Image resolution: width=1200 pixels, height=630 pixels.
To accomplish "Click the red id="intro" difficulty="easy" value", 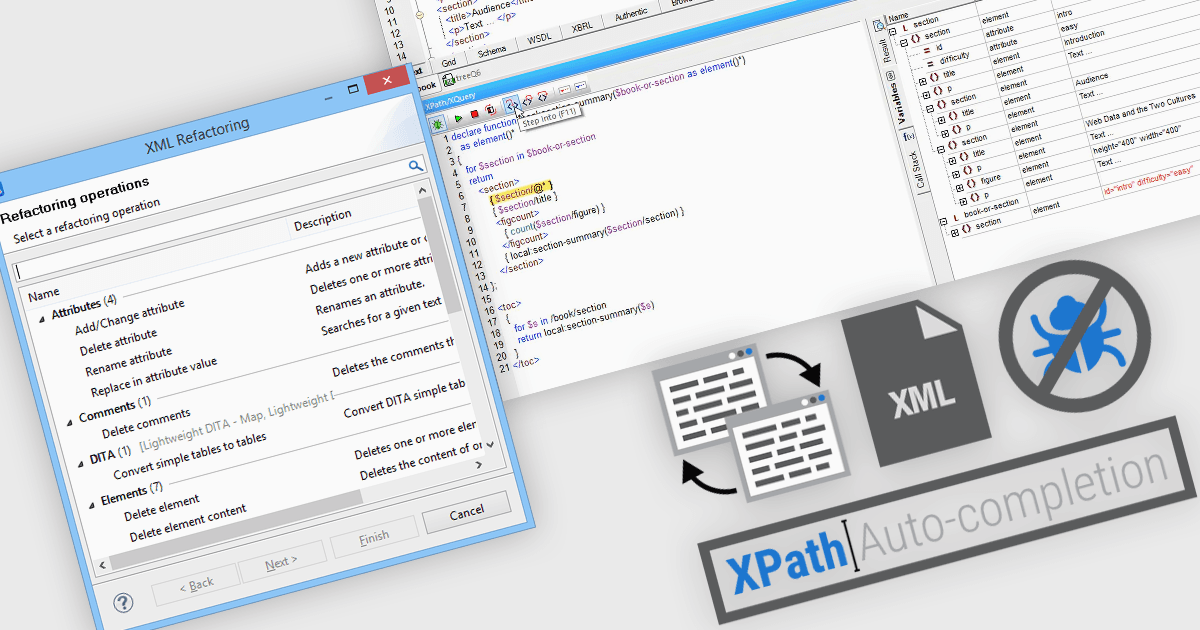I will pyautogui.click(x=1148, y=180).
